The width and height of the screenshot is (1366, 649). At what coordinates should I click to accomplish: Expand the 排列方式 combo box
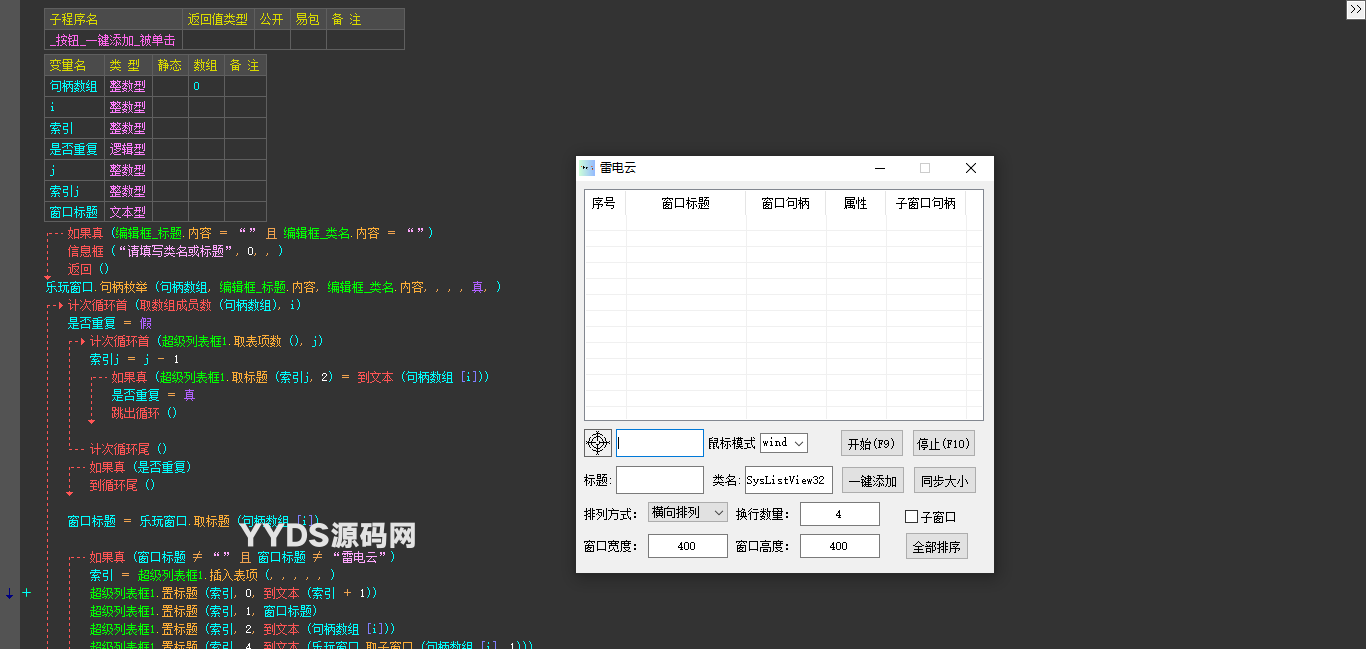[x=688, y=513]
